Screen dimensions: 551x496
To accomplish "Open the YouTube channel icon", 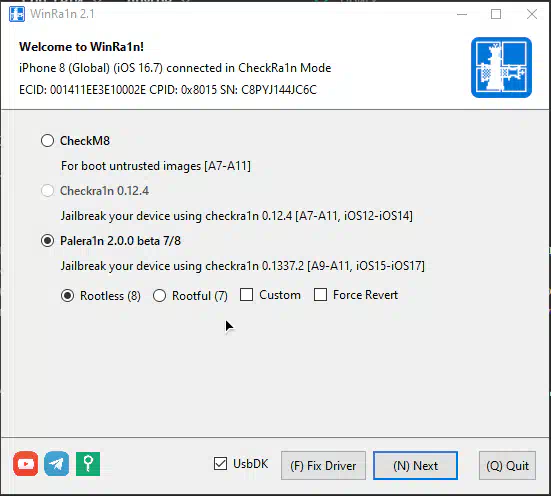I will coord(26,464).
